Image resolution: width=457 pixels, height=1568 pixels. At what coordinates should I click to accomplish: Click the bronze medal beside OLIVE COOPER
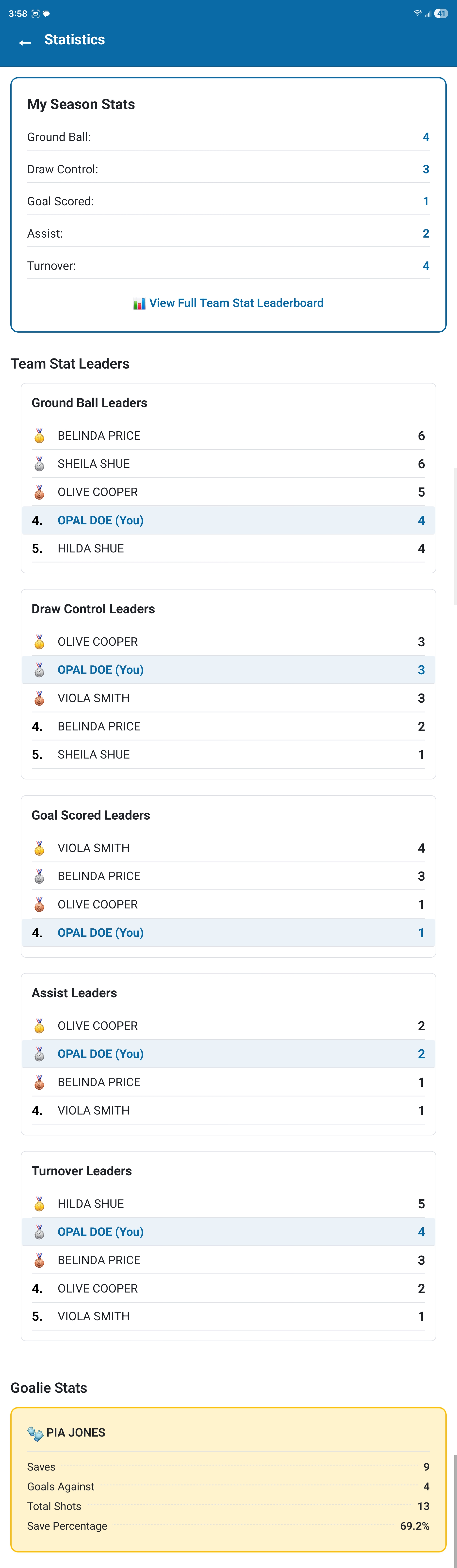point(38,492)
